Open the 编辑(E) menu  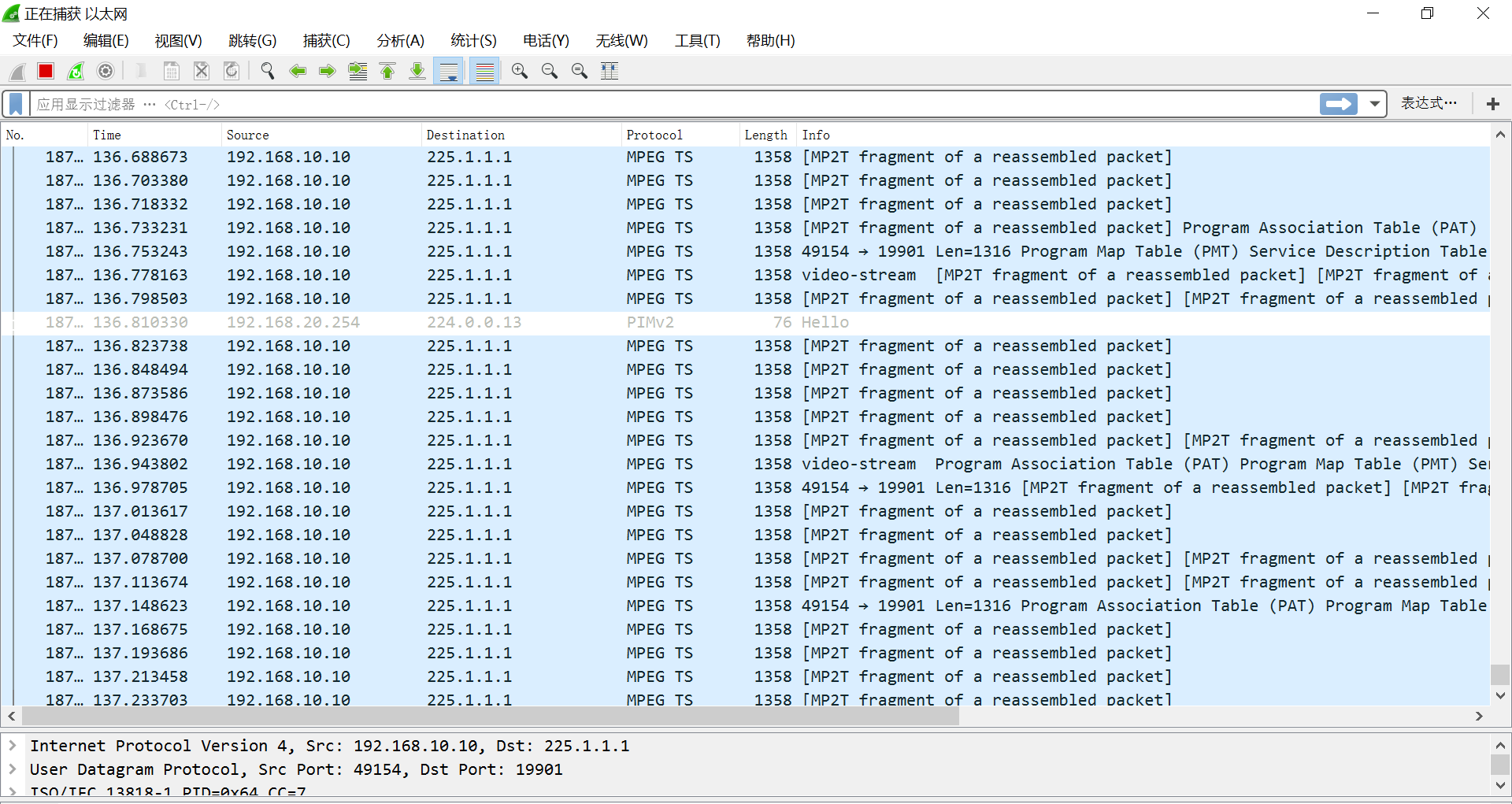click(x=106, y=41)
